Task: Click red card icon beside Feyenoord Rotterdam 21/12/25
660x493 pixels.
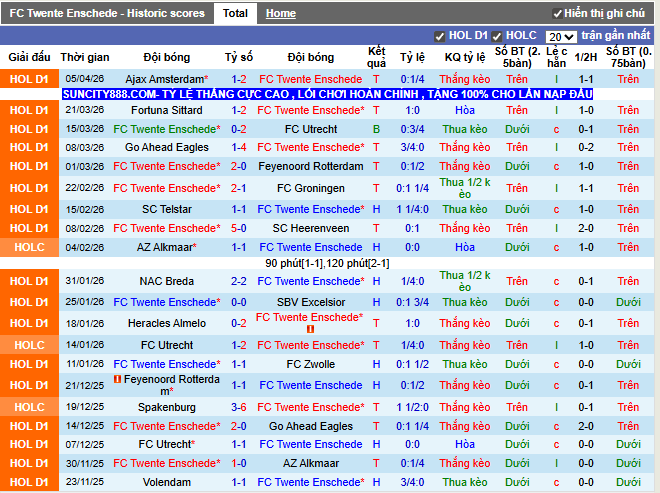Action: [x=117, y=379]
